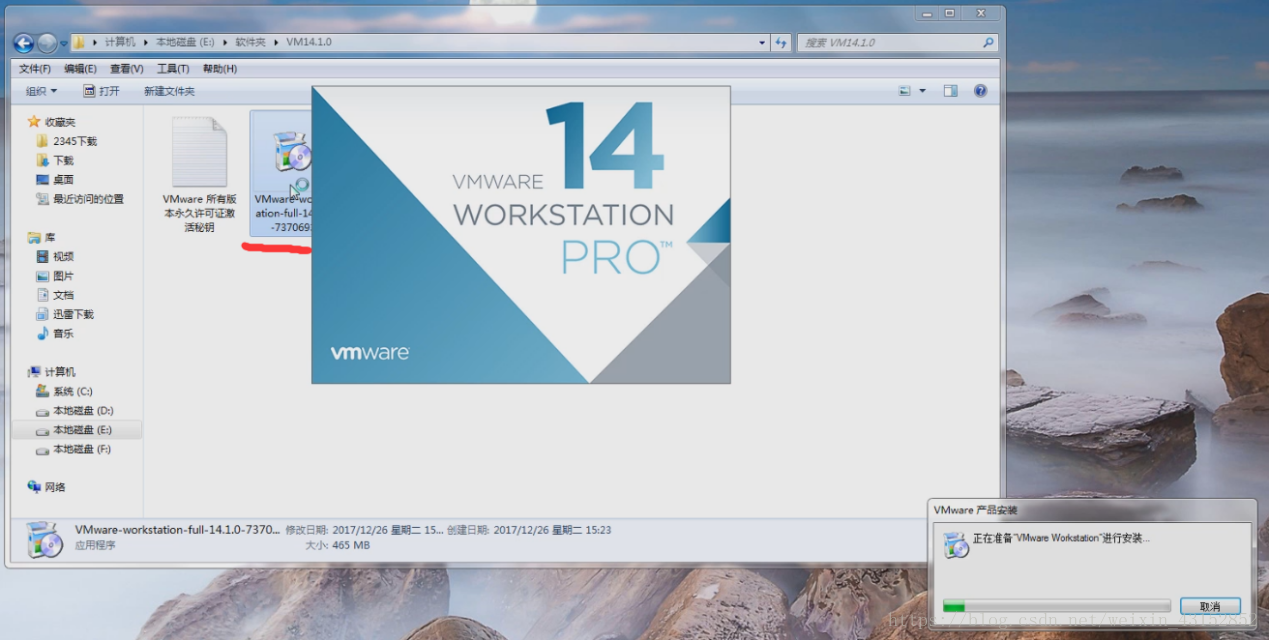Click the refresh button beside address bar
Image resolution: width=1269 pixels, height=640 pixels.
(x=783, y=43)
